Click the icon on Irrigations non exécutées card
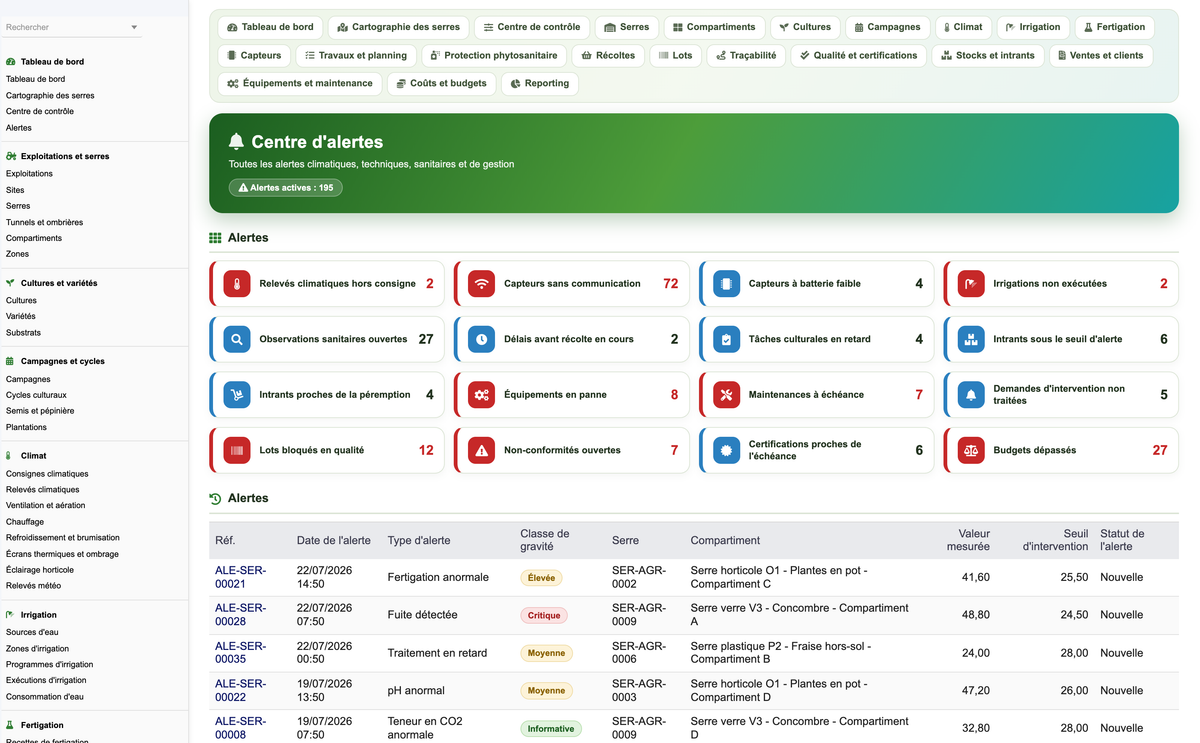This screenshot has height=743, width=1200. click(971, 284)
